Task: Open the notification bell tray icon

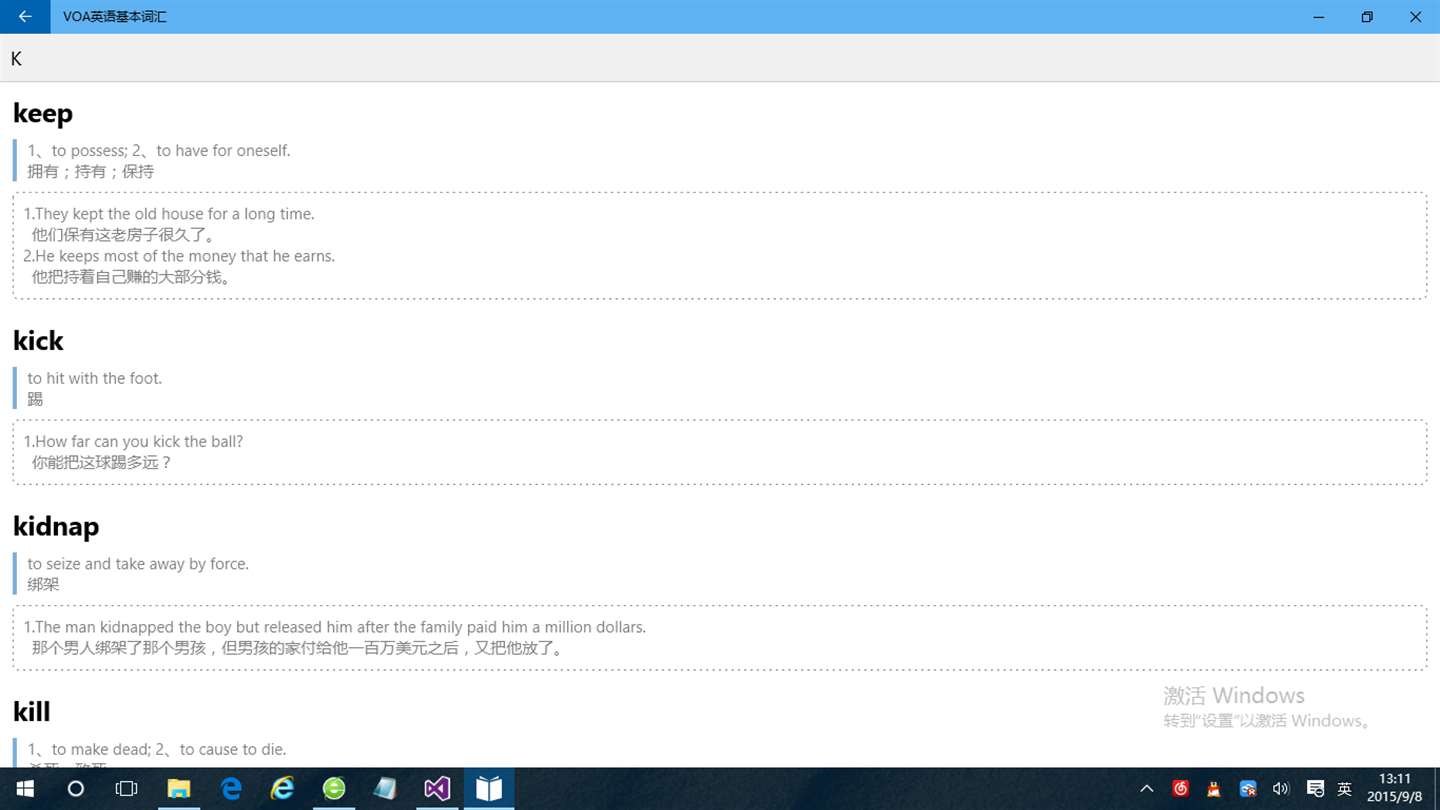Action: pyautogui.click(x=1214, y=789)
